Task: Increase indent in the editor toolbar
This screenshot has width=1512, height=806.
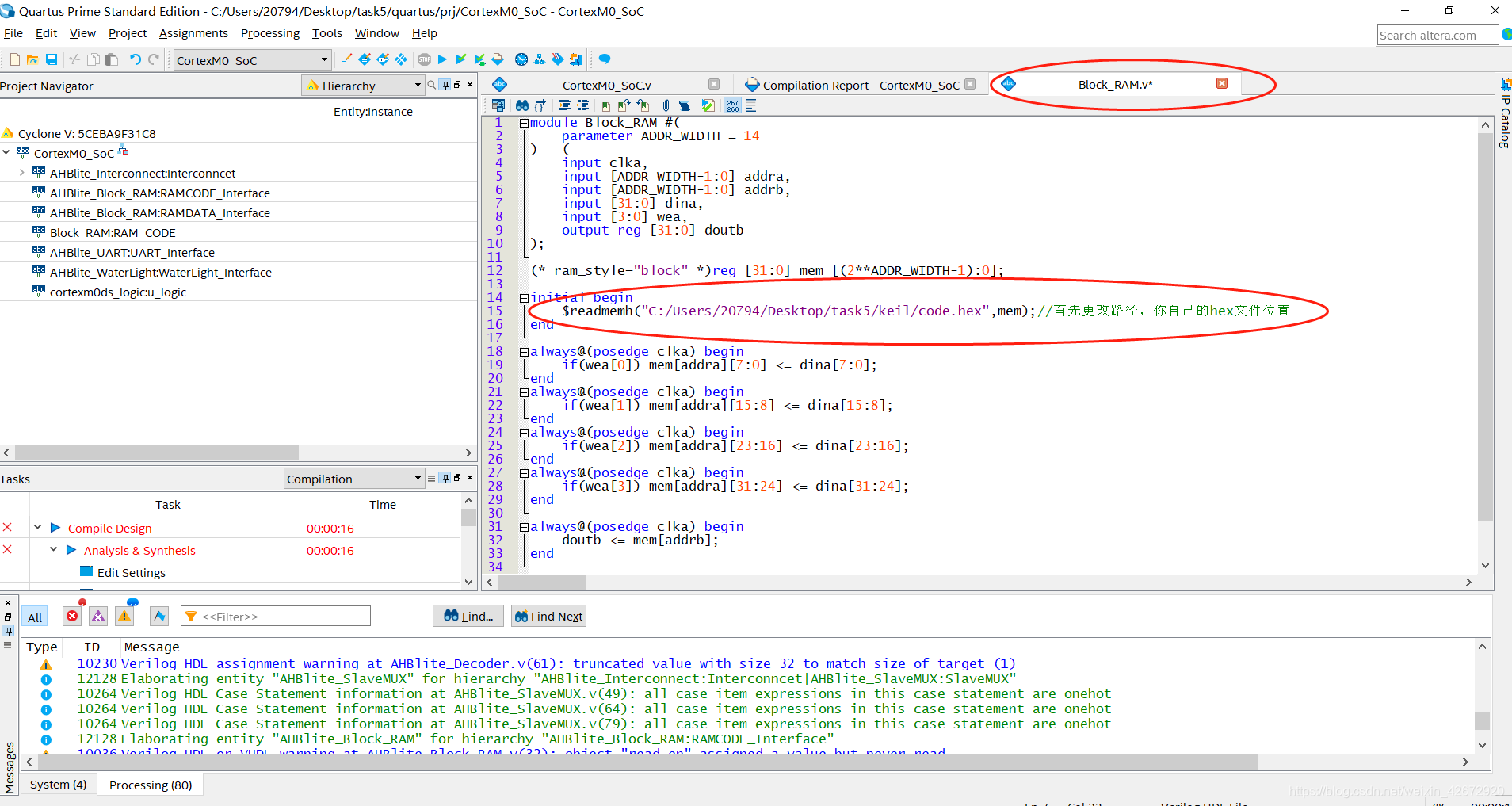Action: 564,105
